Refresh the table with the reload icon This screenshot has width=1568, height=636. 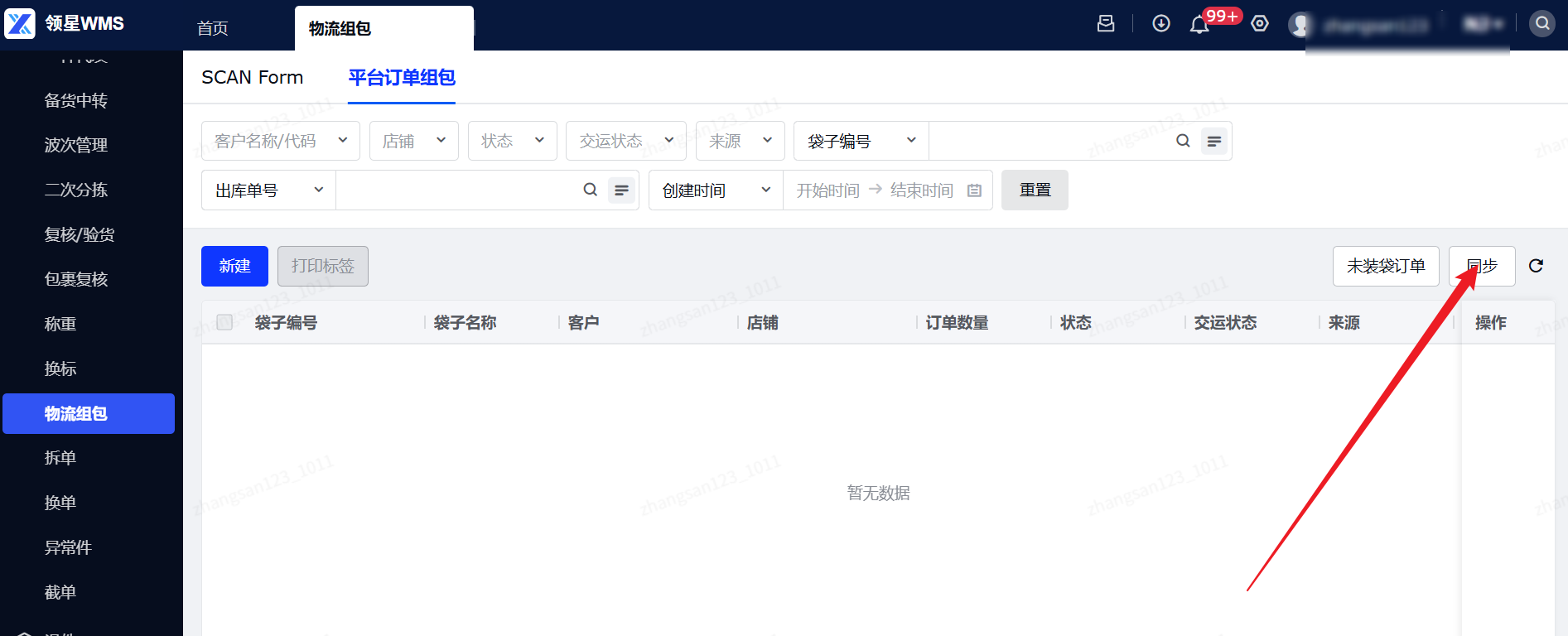[1536, 266]
